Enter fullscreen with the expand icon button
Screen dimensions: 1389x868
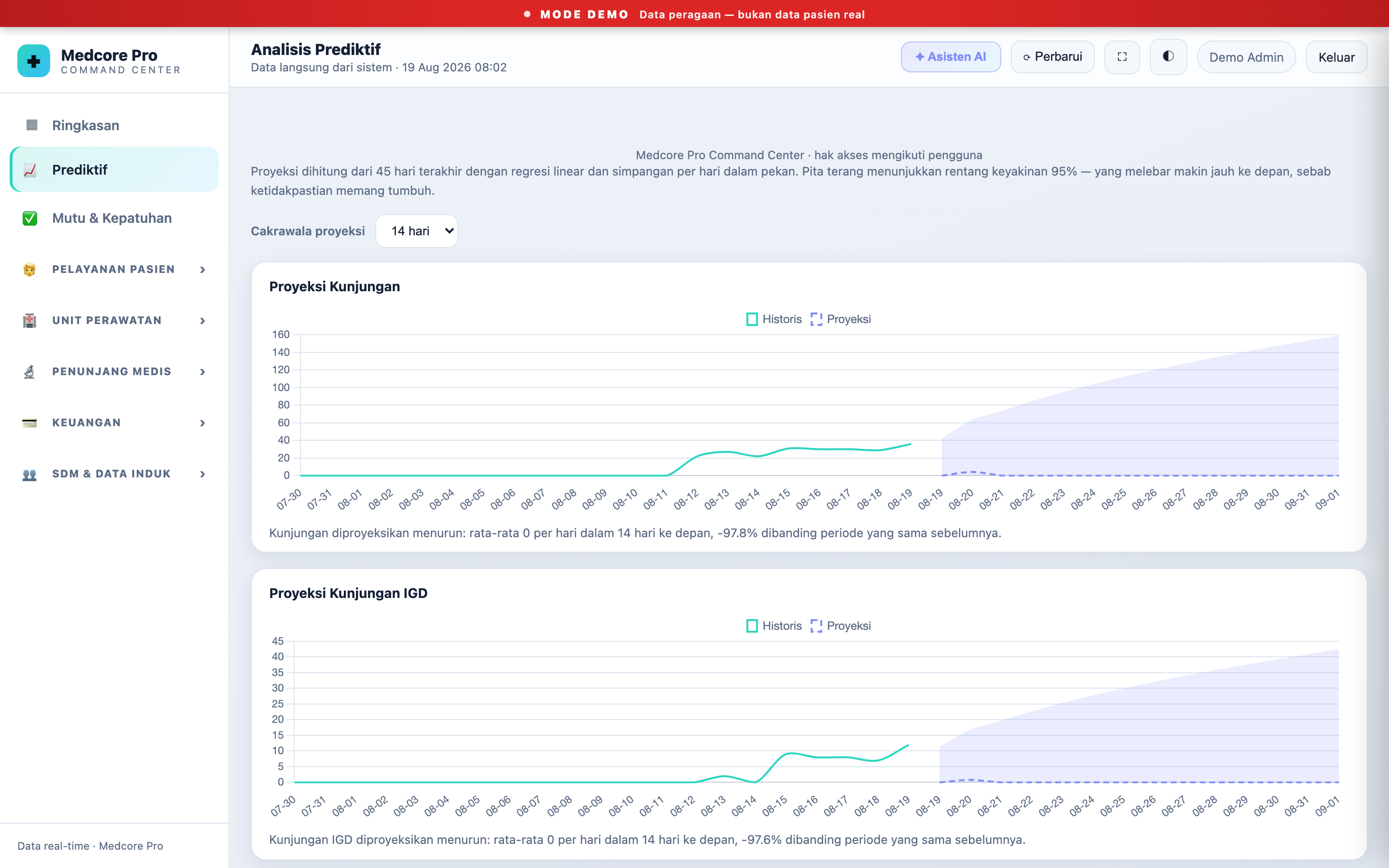[x=1122, y=57]
